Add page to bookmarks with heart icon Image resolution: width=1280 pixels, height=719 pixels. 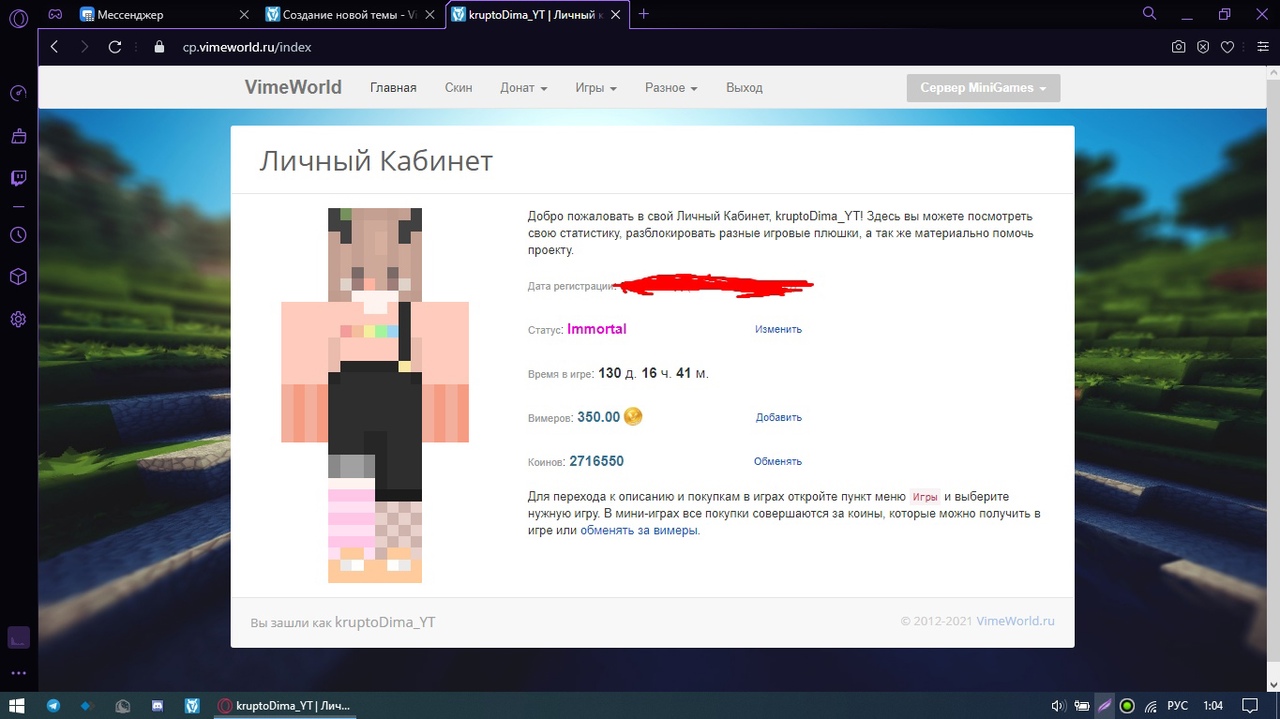coord(1228,47)
